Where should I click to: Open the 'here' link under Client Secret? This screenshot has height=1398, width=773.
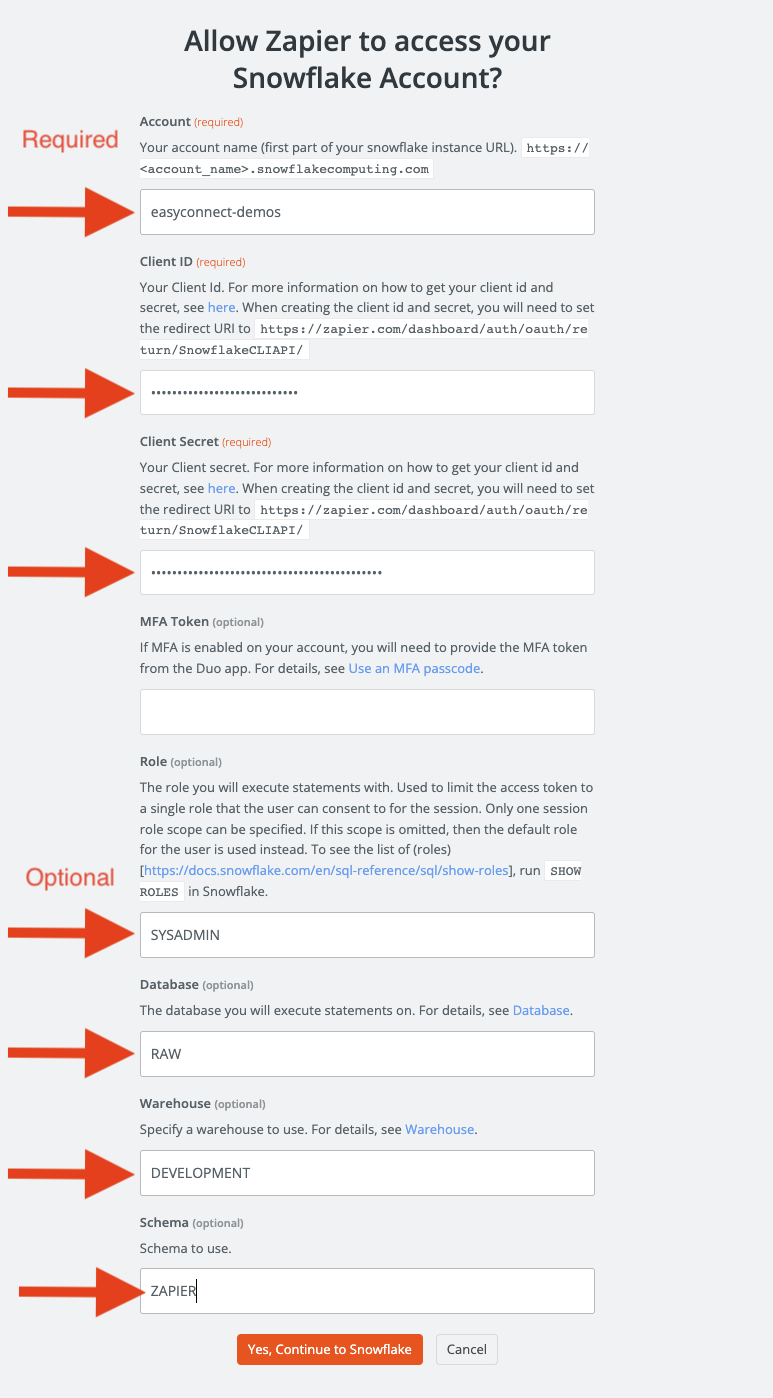(x=222, y=488)
